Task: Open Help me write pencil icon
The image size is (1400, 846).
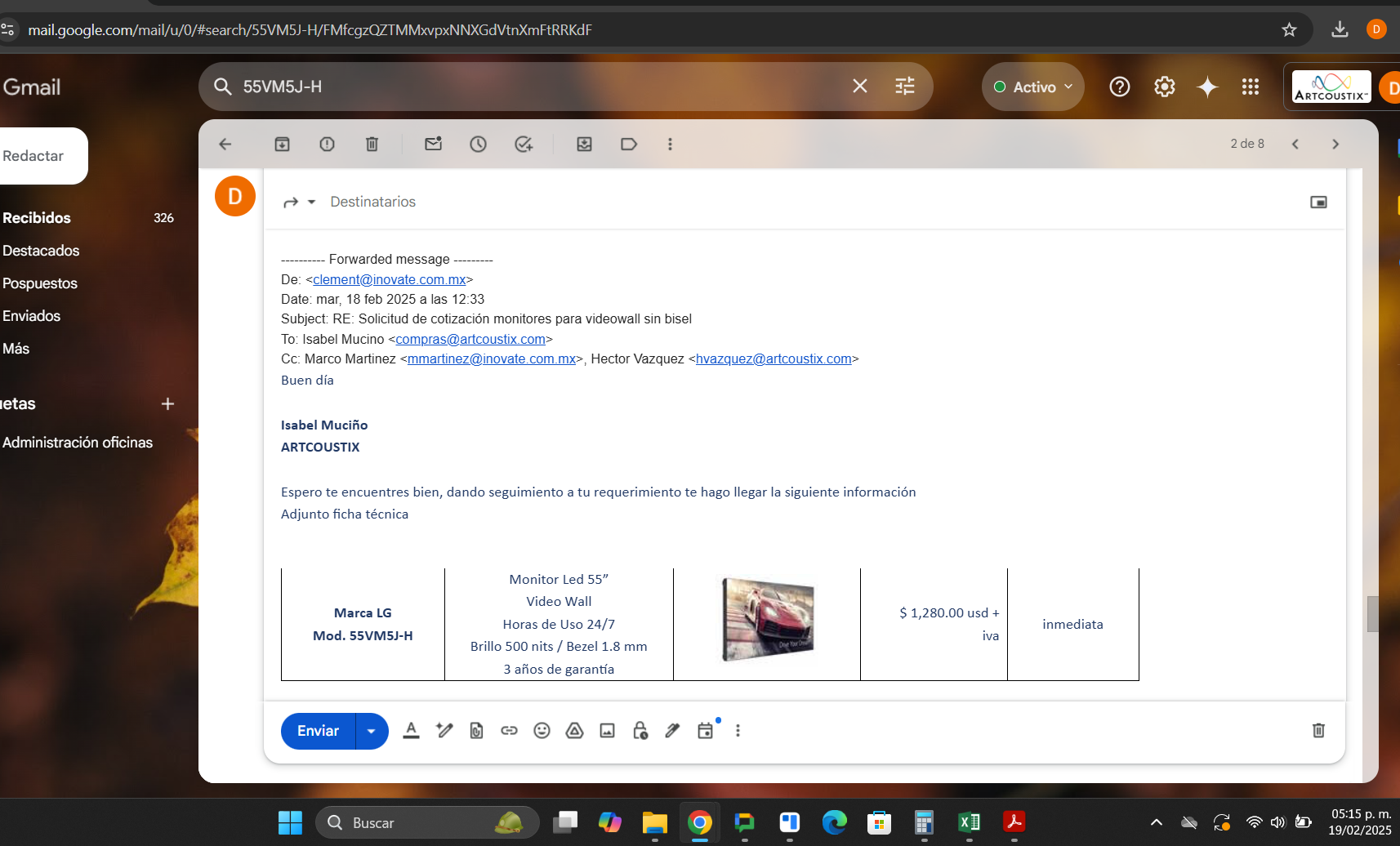Action: pyautogui.click(x=444, y=731)
